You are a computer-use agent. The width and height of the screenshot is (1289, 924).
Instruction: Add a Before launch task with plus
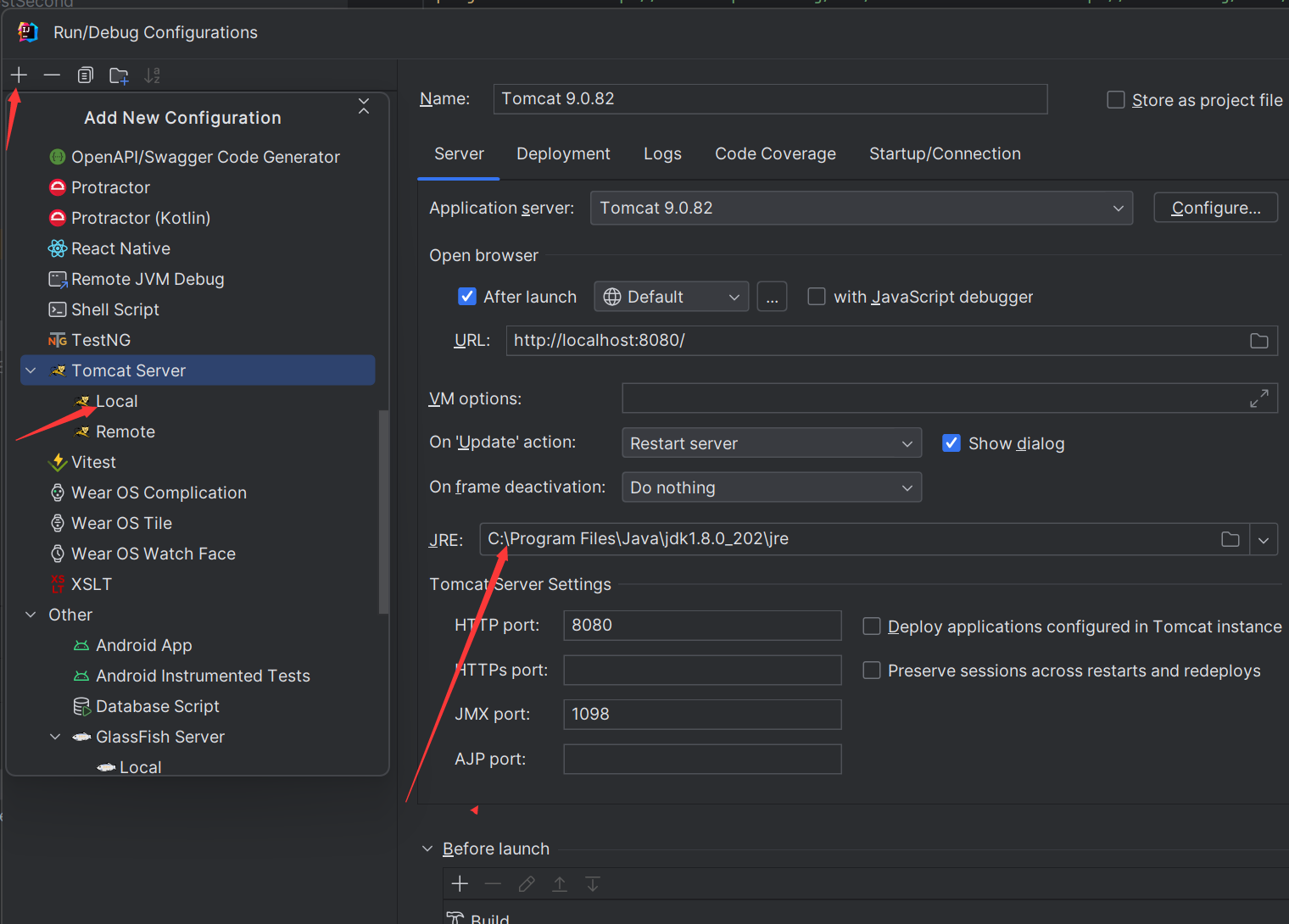[460, 884]
